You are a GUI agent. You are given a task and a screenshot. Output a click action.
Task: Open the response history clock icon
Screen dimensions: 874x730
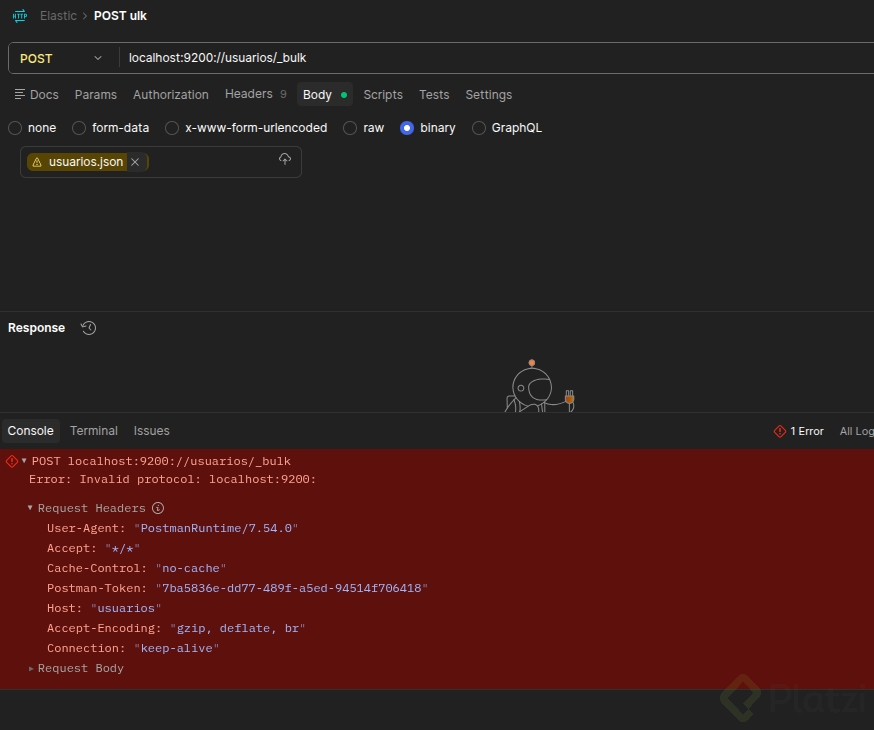[89, 328]
